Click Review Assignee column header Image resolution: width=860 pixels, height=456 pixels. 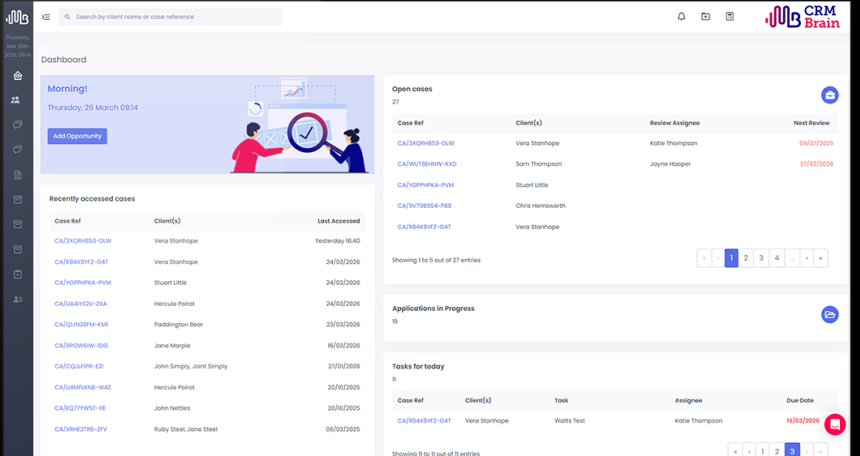click(x=675, y=123)
